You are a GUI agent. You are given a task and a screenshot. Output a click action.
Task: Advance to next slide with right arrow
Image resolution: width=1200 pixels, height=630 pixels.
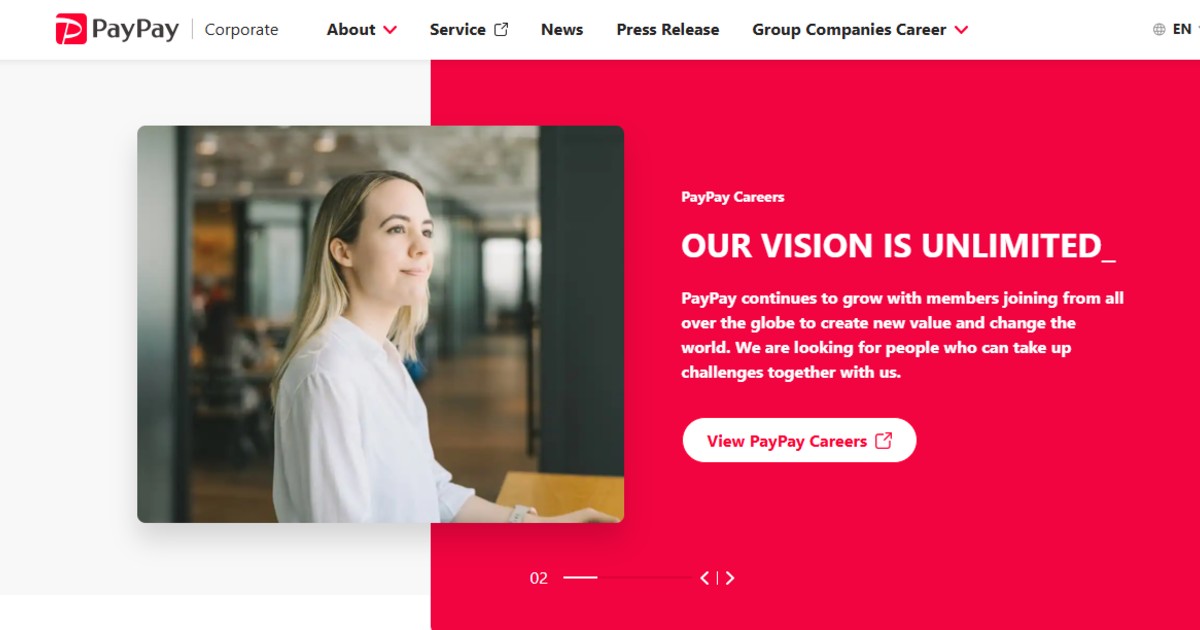pyautogui.click(x=730, y=578)
